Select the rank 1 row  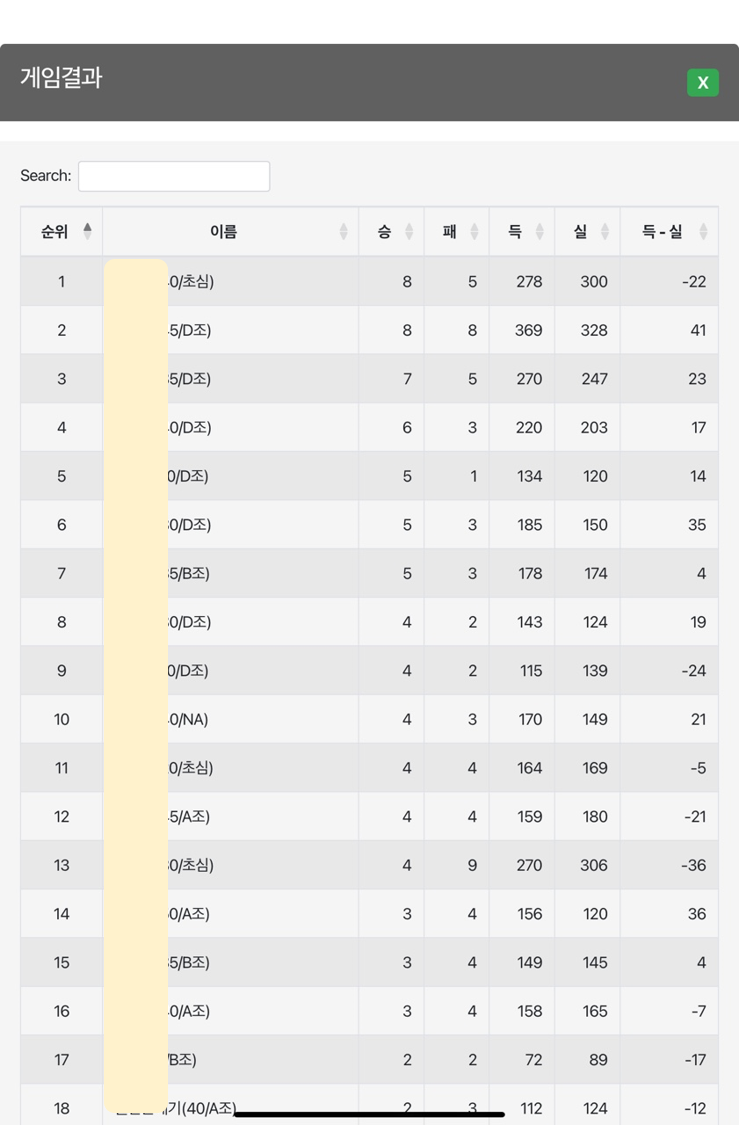pos(370,281)
